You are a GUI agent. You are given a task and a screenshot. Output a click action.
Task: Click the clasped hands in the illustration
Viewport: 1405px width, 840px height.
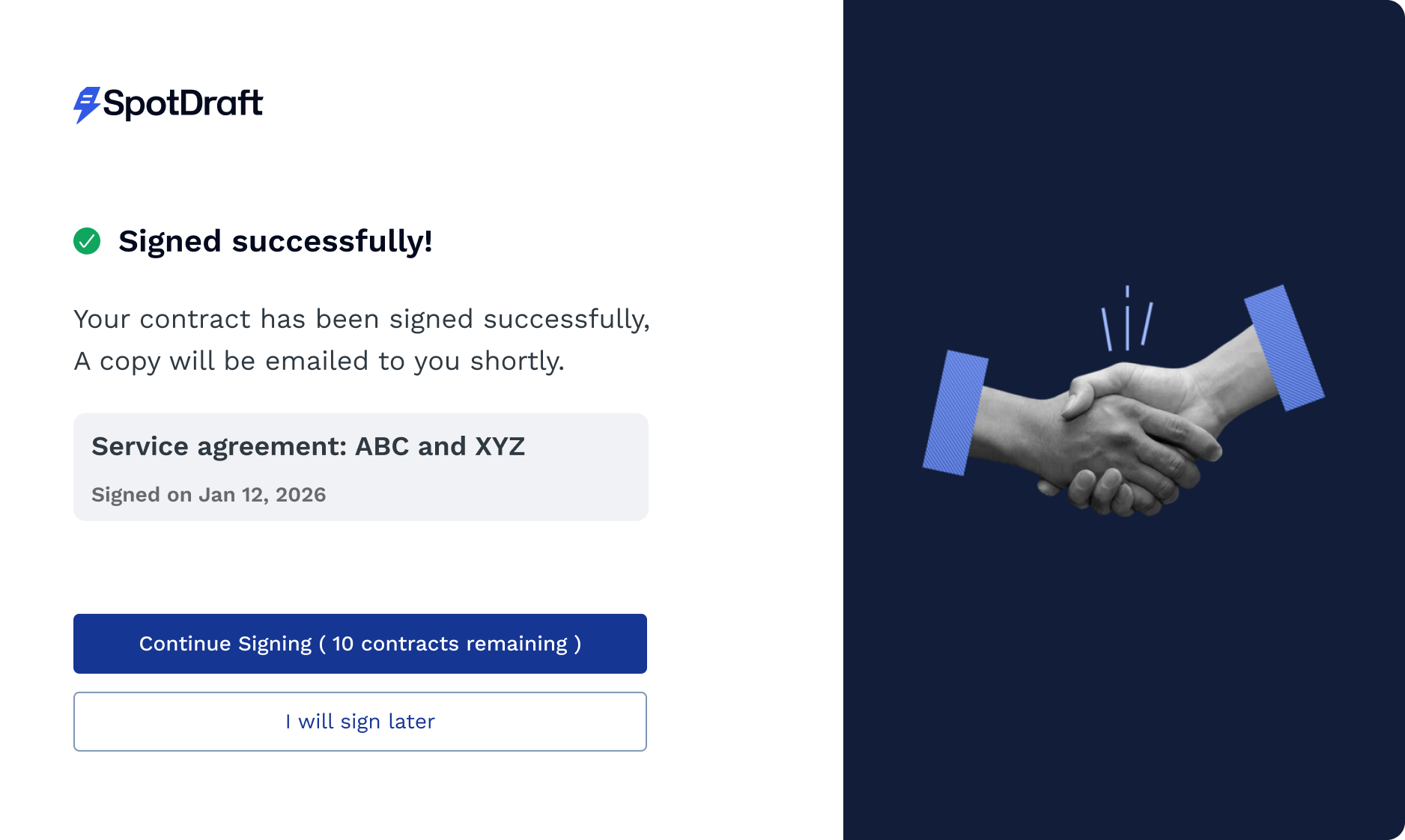pos(1123,442)
